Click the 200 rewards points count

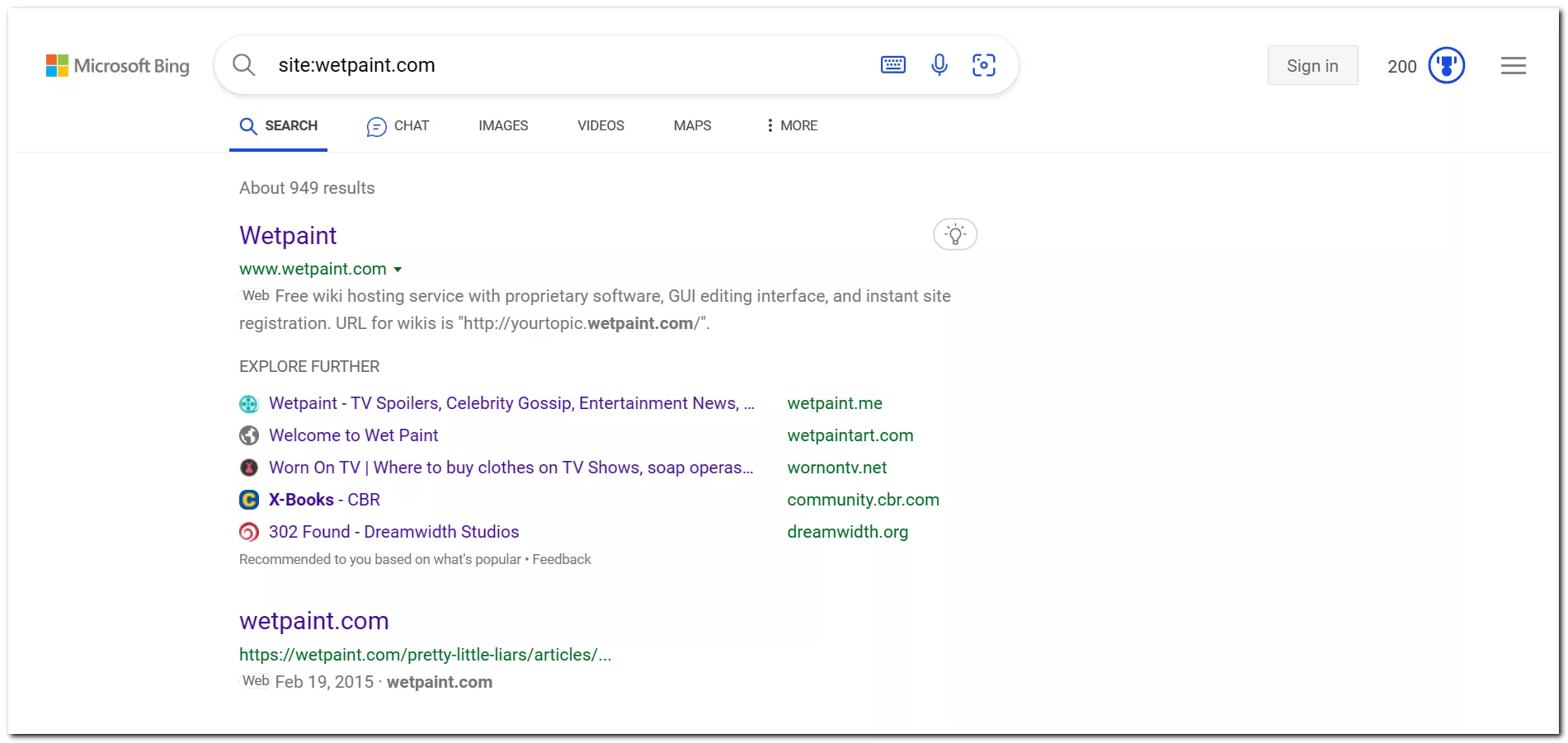(1401, 67)
